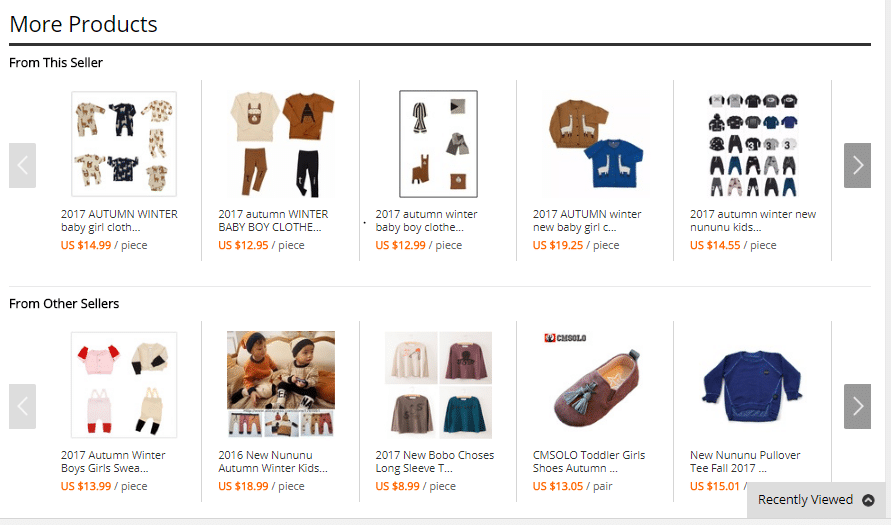Expand the Recently Viewed panel arrow
891x525 pixels.
tap(868, 500)
